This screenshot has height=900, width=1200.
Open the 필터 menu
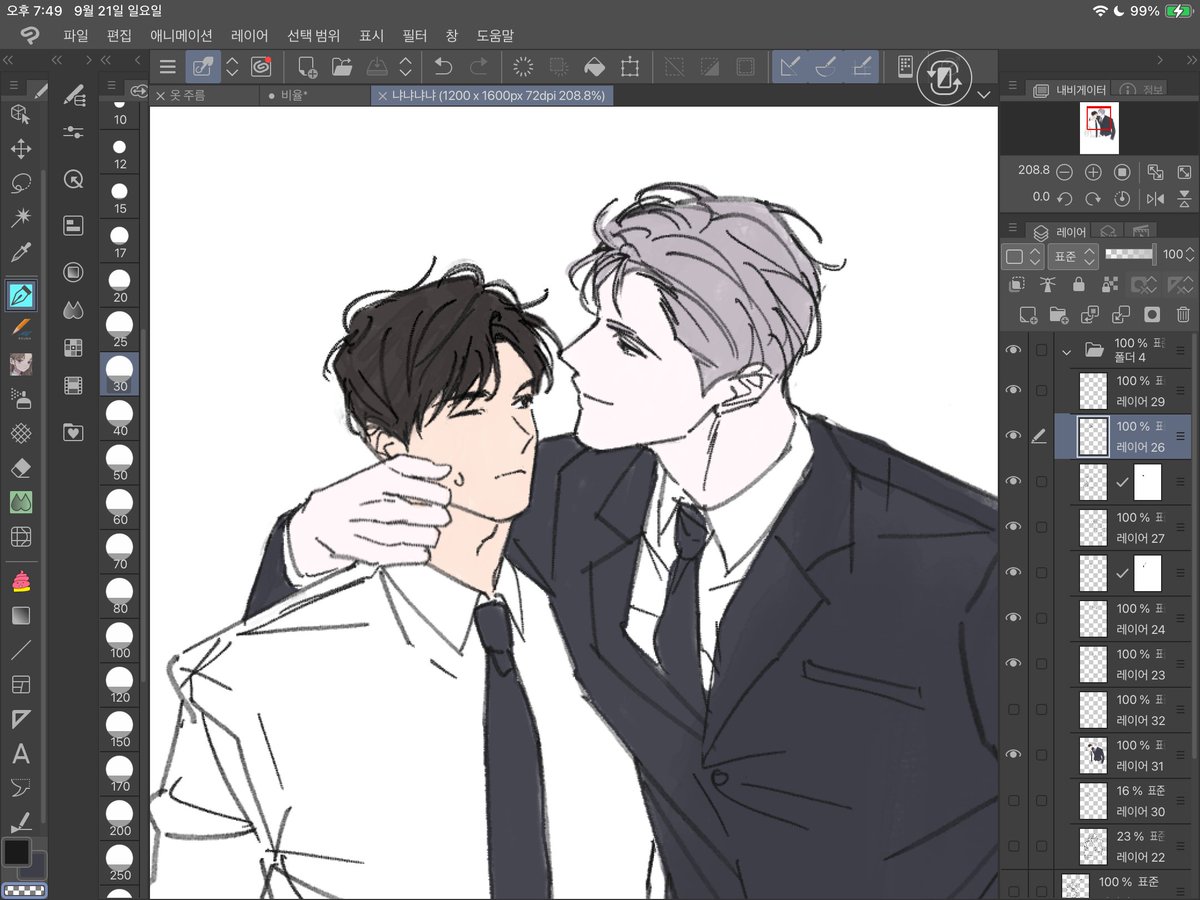coord(414,35)
